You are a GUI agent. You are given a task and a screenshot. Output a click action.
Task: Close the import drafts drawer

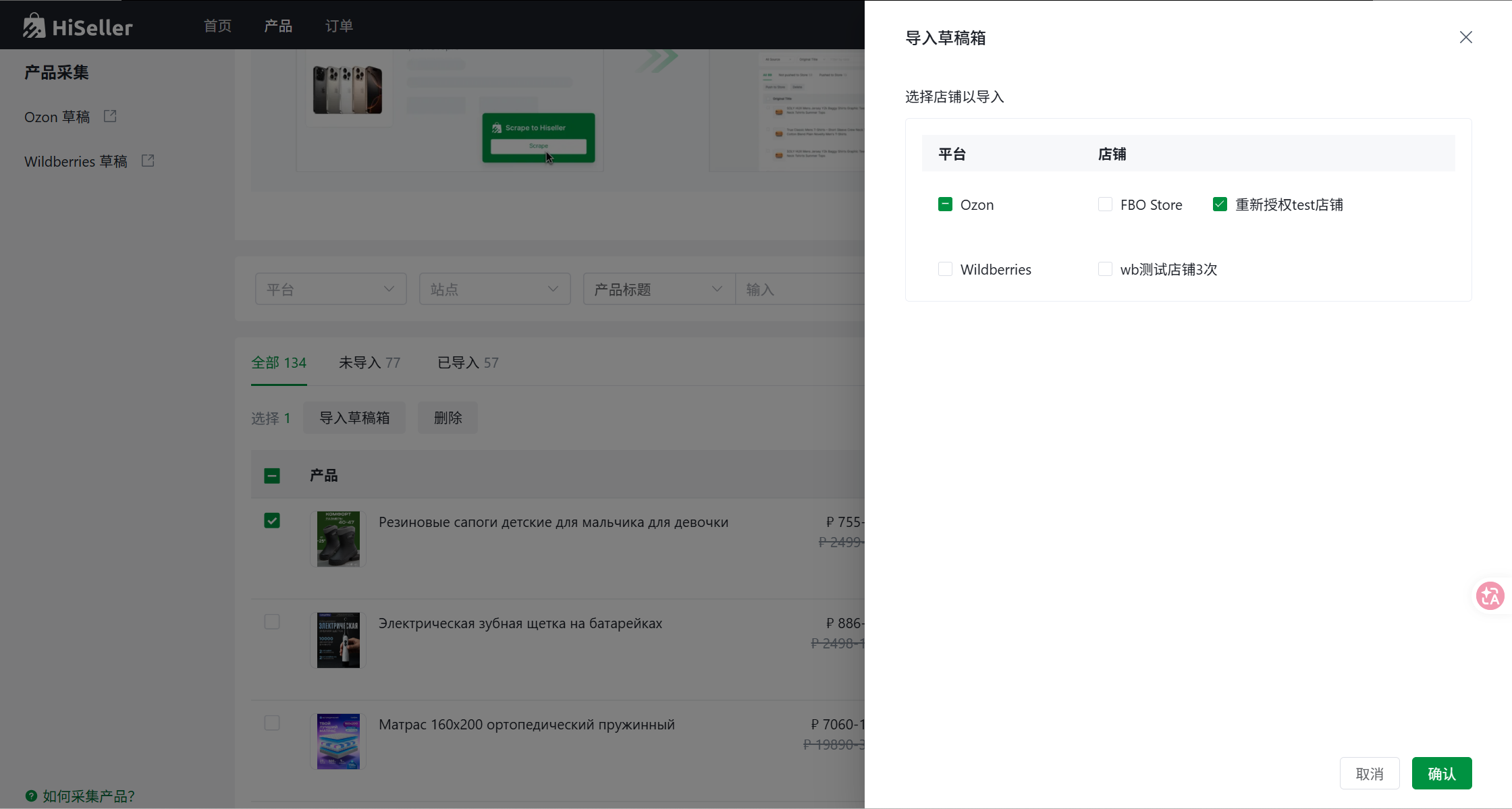[1465, 37]
